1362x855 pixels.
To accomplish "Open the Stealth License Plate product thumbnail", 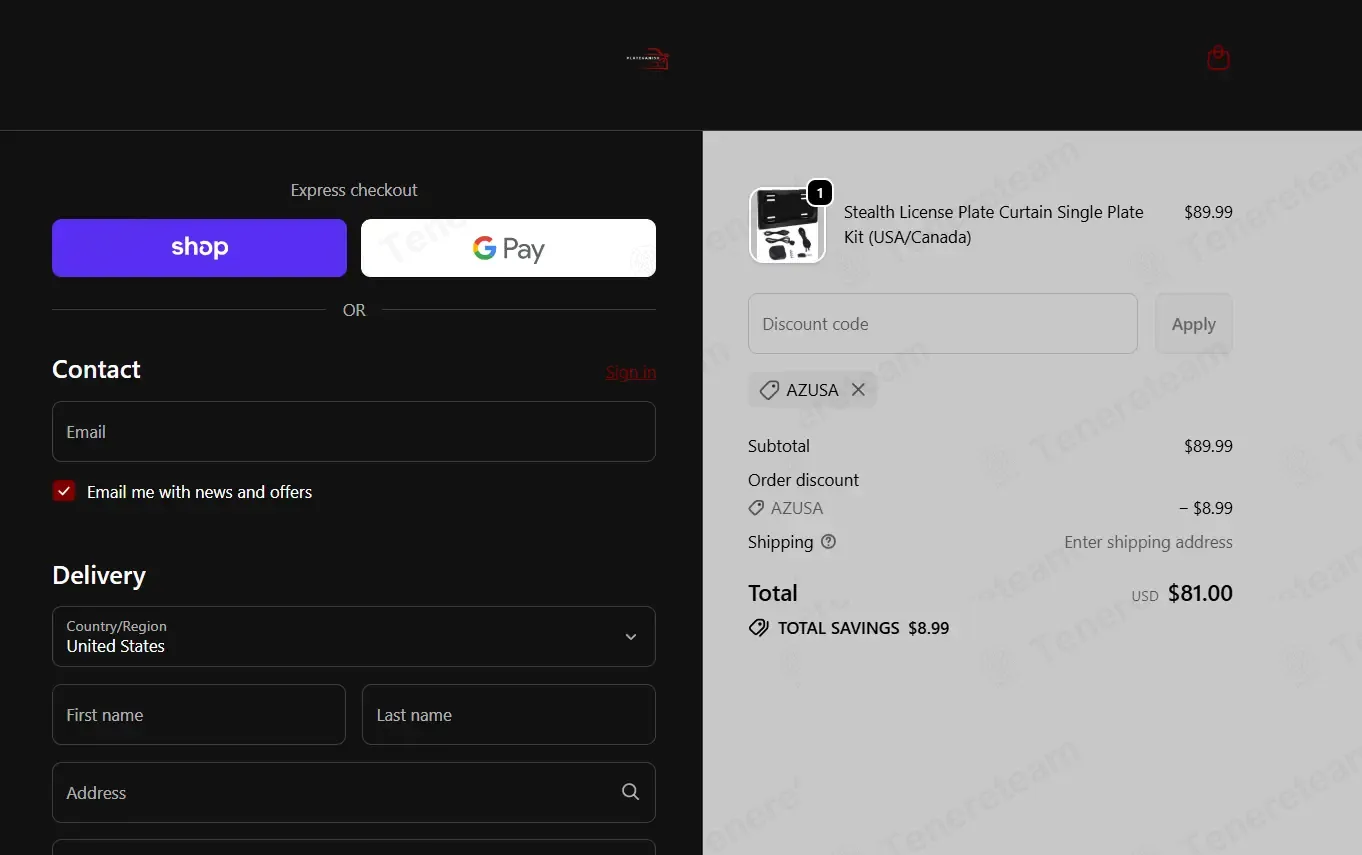I will click(787, 225).
